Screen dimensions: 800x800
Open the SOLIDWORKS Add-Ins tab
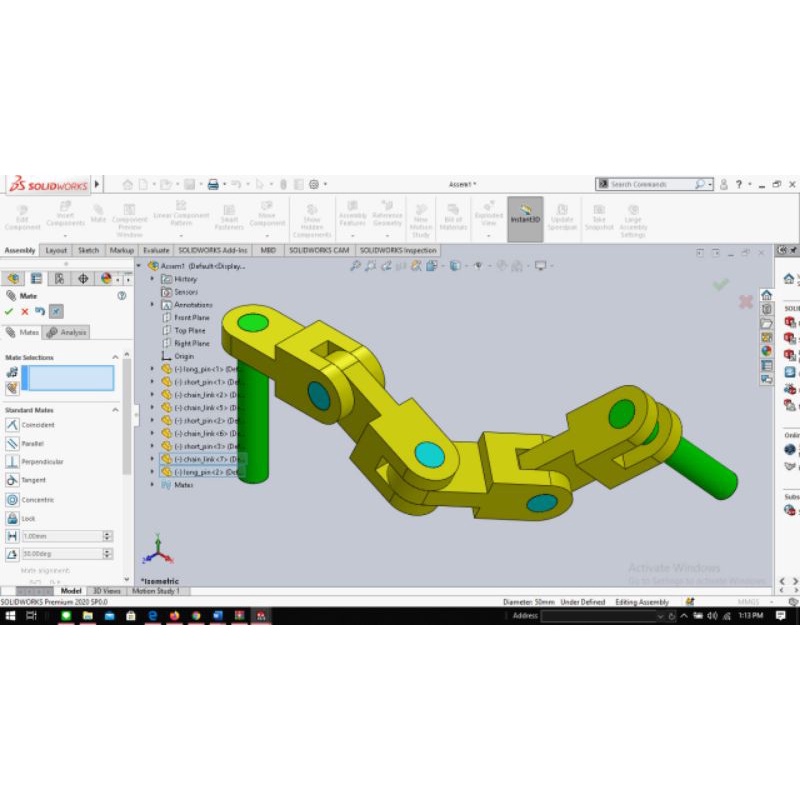(x=213, y=250)
